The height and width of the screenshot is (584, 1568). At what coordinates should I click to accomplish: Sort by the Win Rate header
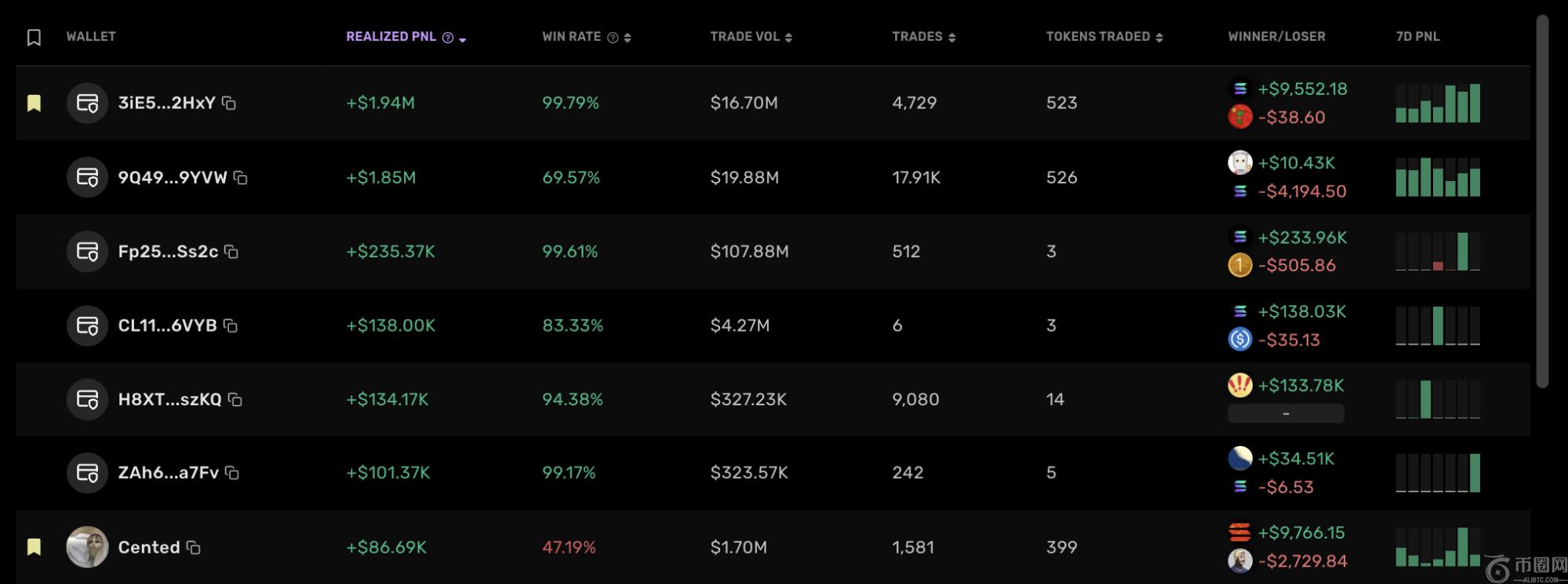572,37
